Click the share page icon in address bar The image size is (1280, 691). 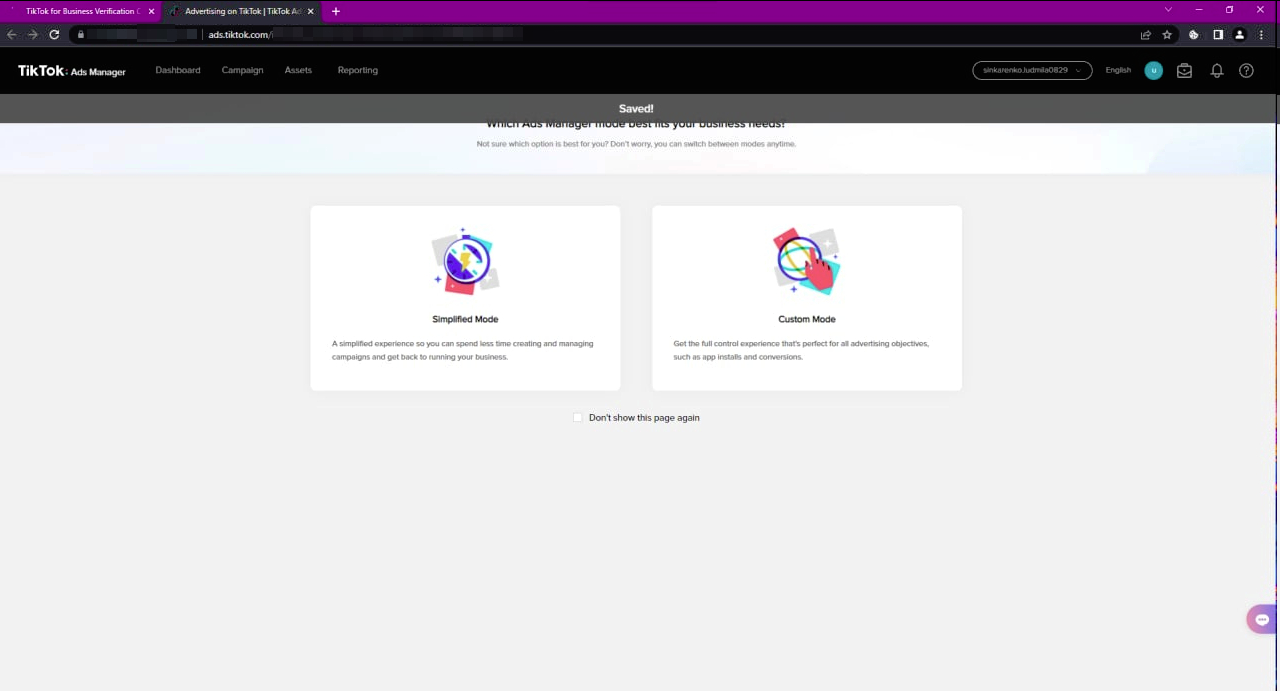tap(1146, 34)
